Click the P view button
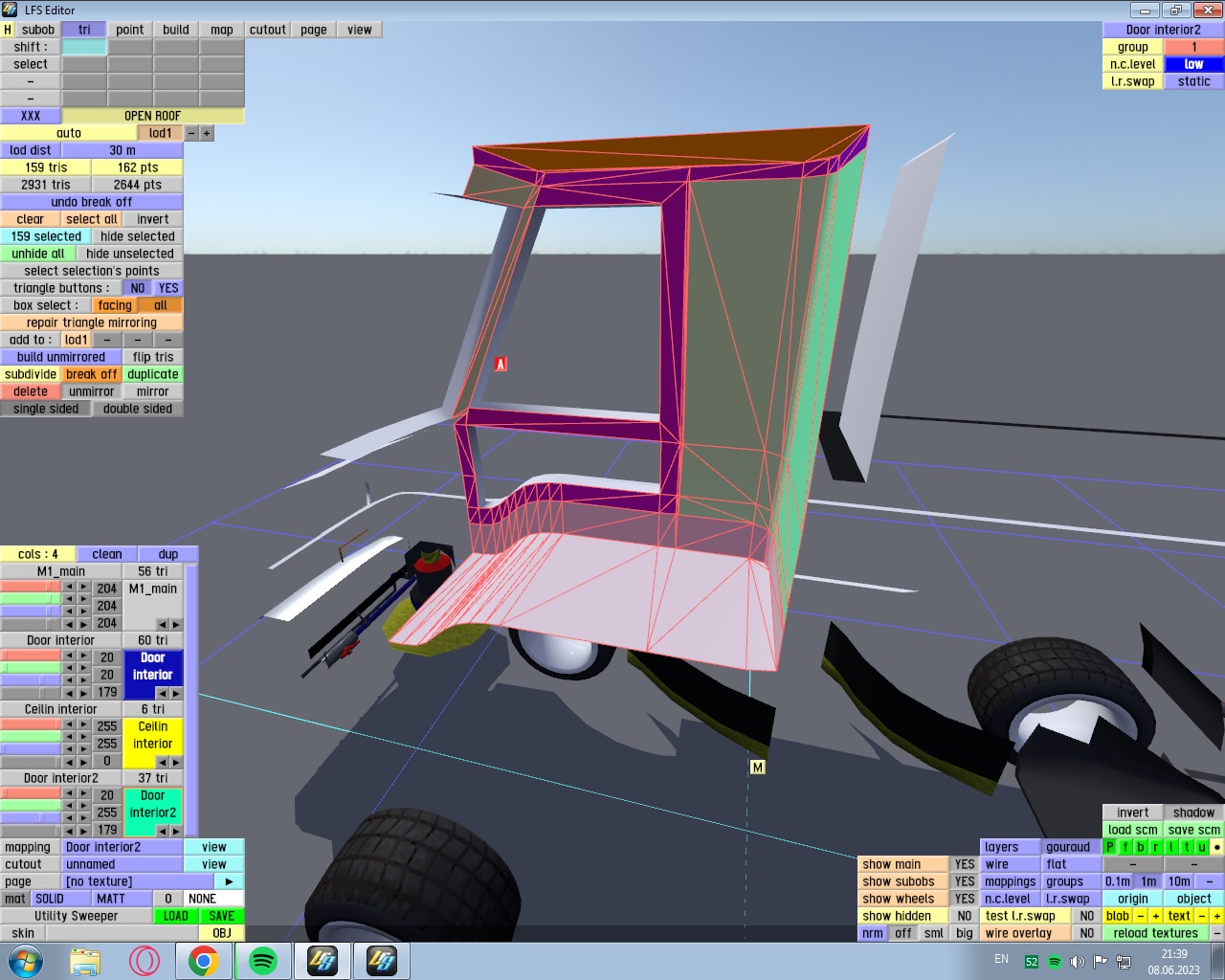The height and width of the screenshot is (980, 1225). (1110, 847)
